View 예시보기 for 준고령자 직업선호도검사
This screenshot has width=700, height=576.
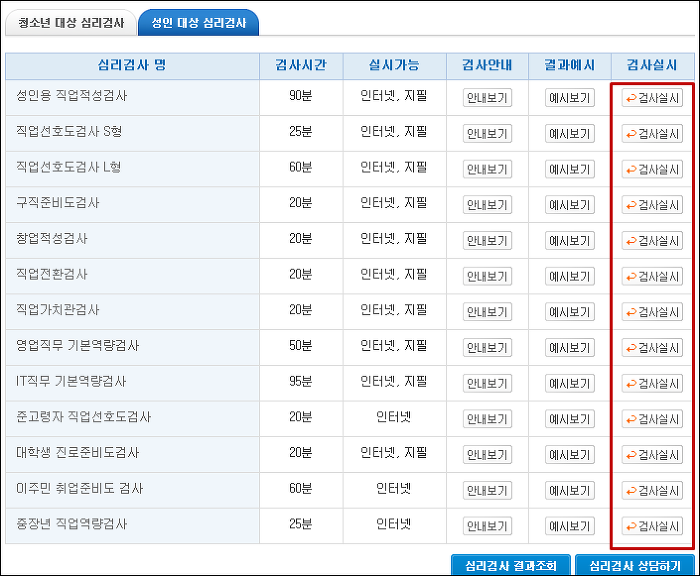570,419
